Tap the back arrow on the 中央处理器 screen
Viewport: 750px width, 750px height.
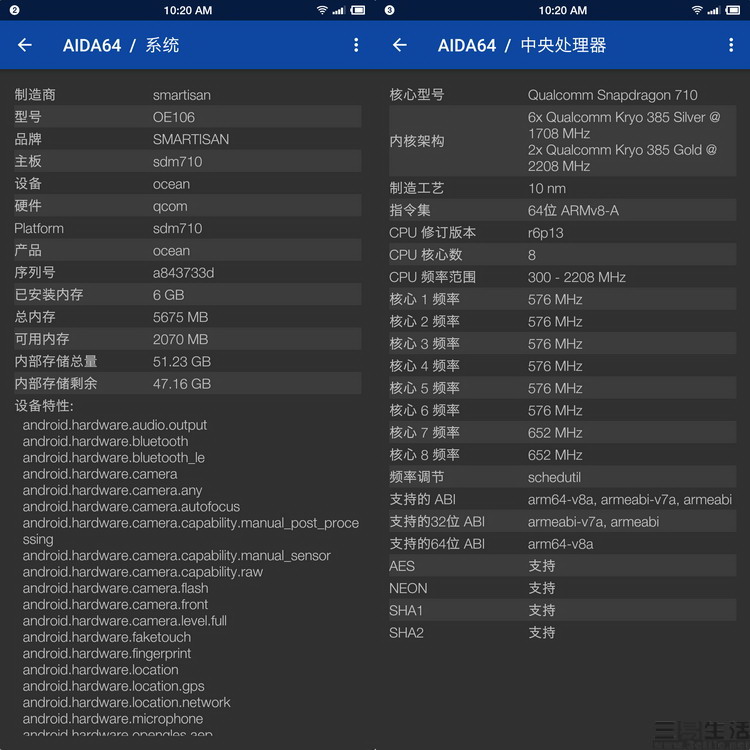(400, 45)
